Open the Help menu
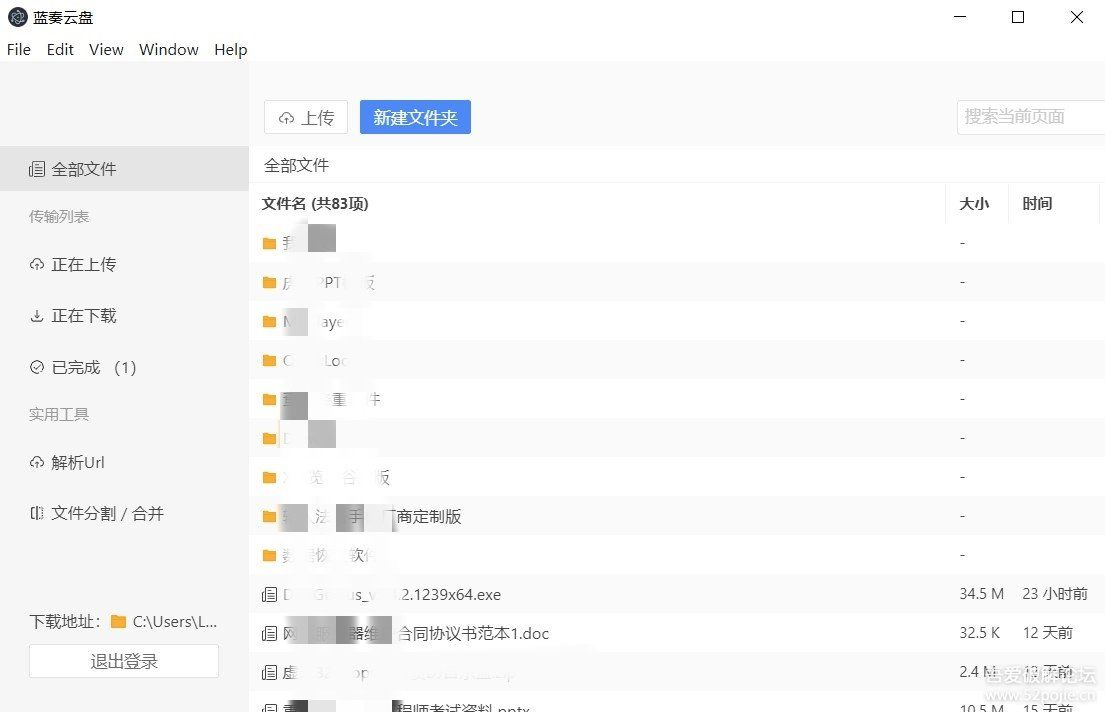This screenshot has width=1105, height=712. [230, 49]
